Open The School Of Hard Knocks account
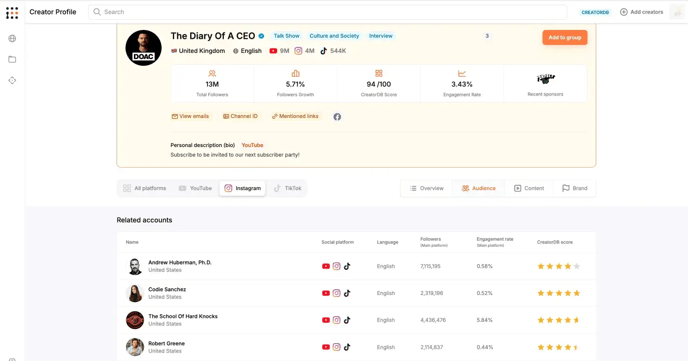This screenshot has height=361, width=688. click(x=183, y=316)
